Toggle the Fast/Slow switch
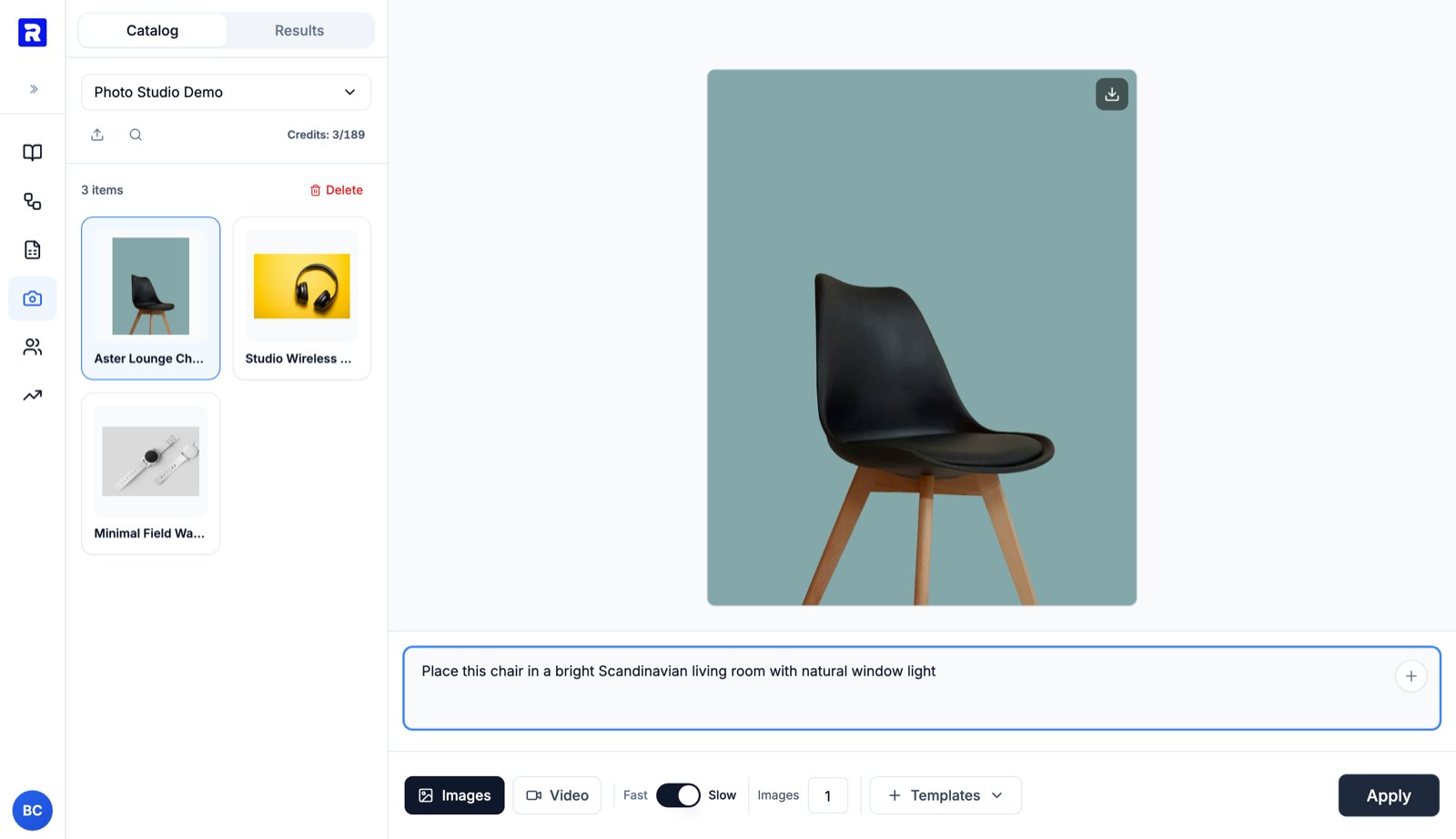Viewport: 1456px width, 839px height. coord(678,795)
